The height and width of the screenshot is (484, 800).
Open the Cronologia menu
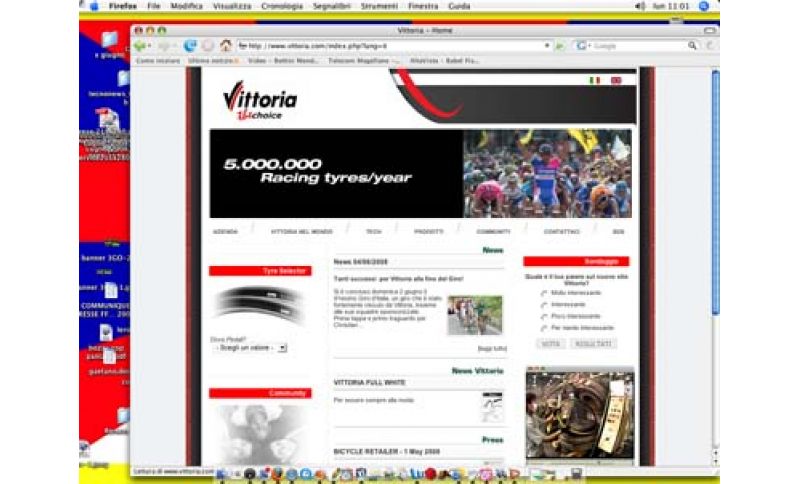(282, 6)
